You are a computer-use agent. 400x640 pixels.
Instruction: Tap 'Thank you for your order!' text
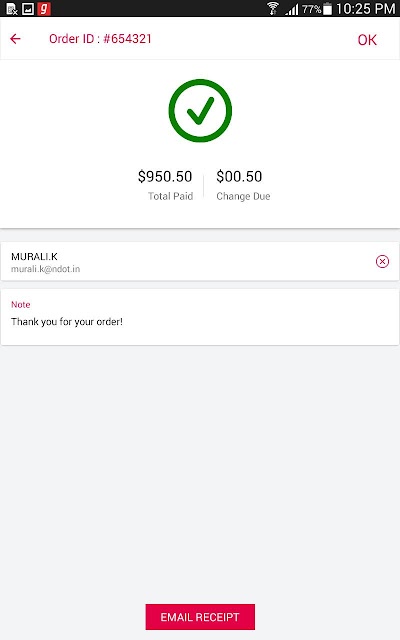click(67, 322)
